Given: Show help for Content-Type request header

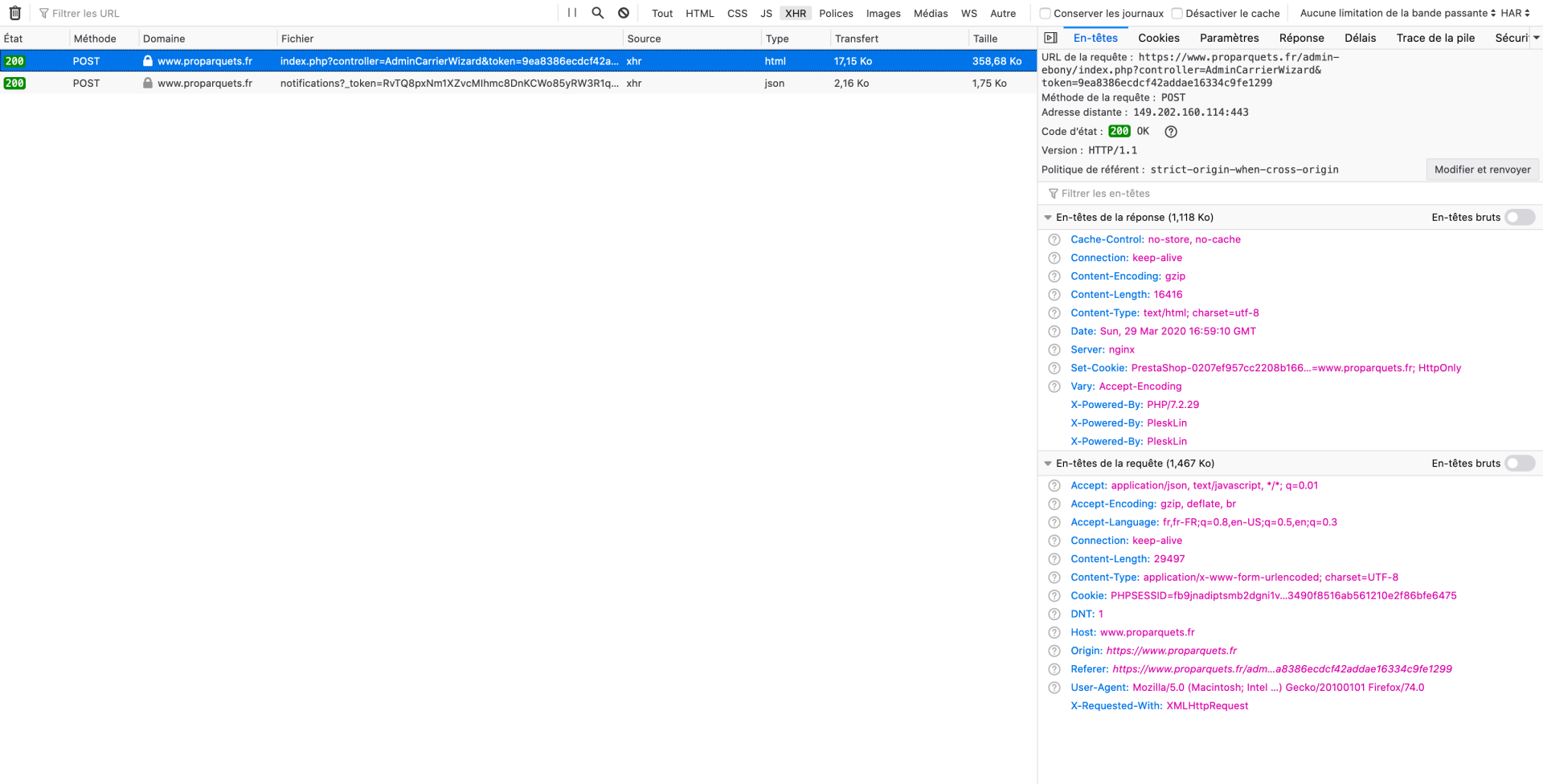Looking at the screenshot, I should pos(1054,578).
